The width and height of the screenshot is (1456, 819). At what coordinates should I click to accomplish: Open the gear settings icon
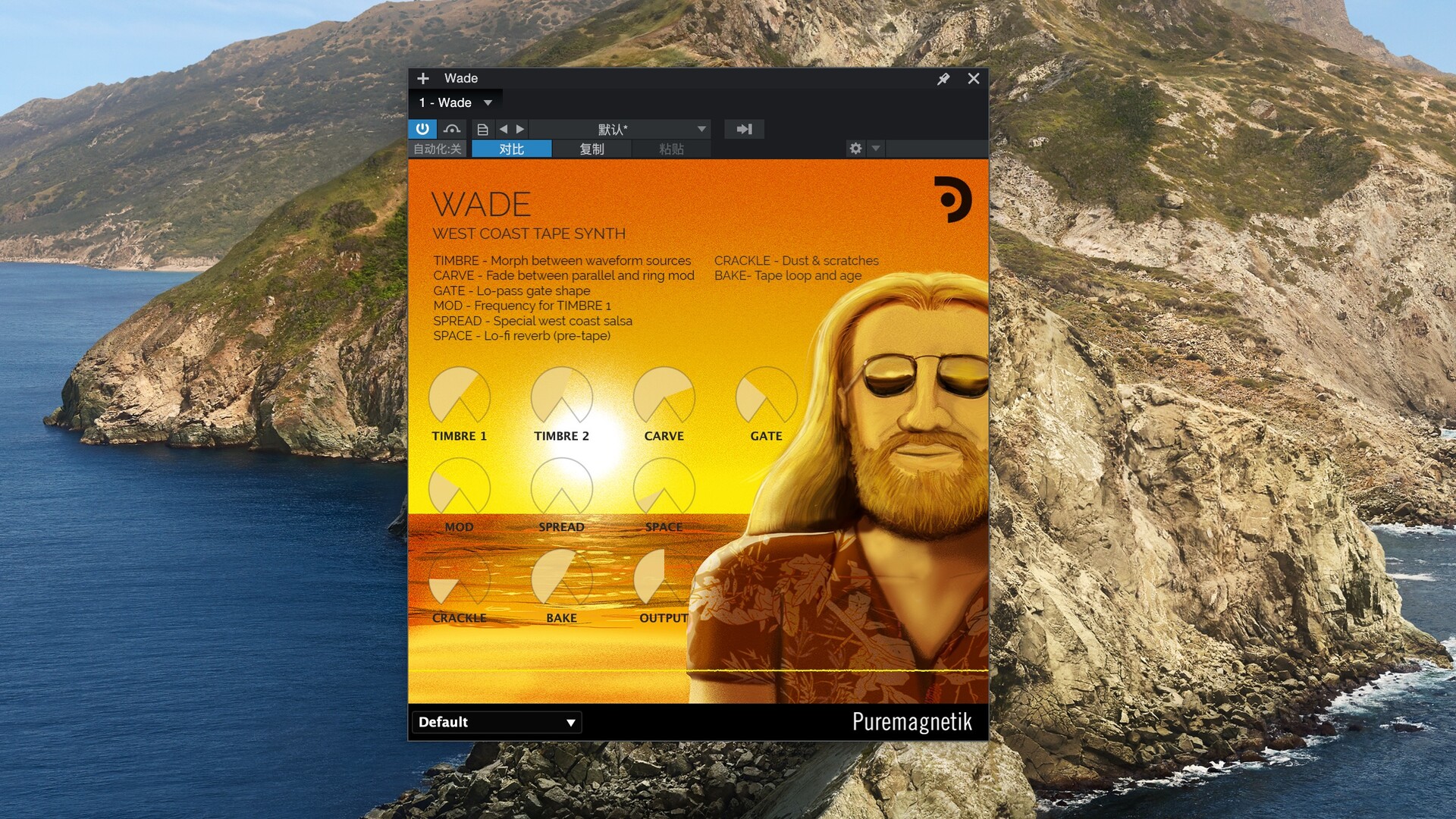pyautogui.click(x=855, y=149)
